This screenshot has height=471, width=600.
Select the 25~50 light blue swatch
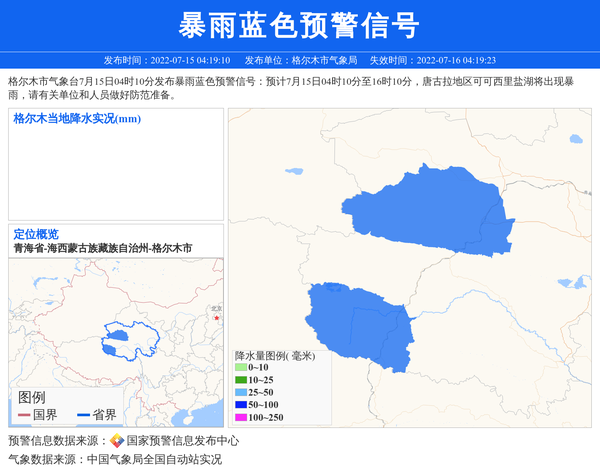pyautogui.click(x=241, y=392)
